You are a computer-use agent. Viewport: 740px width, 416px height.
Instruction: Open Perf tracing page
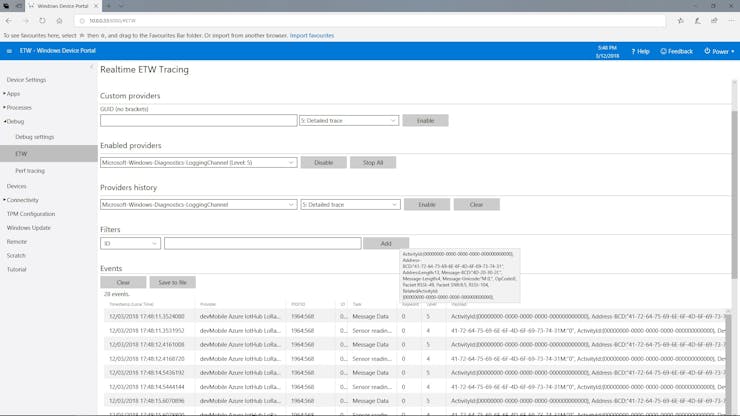tap(30, 171)
